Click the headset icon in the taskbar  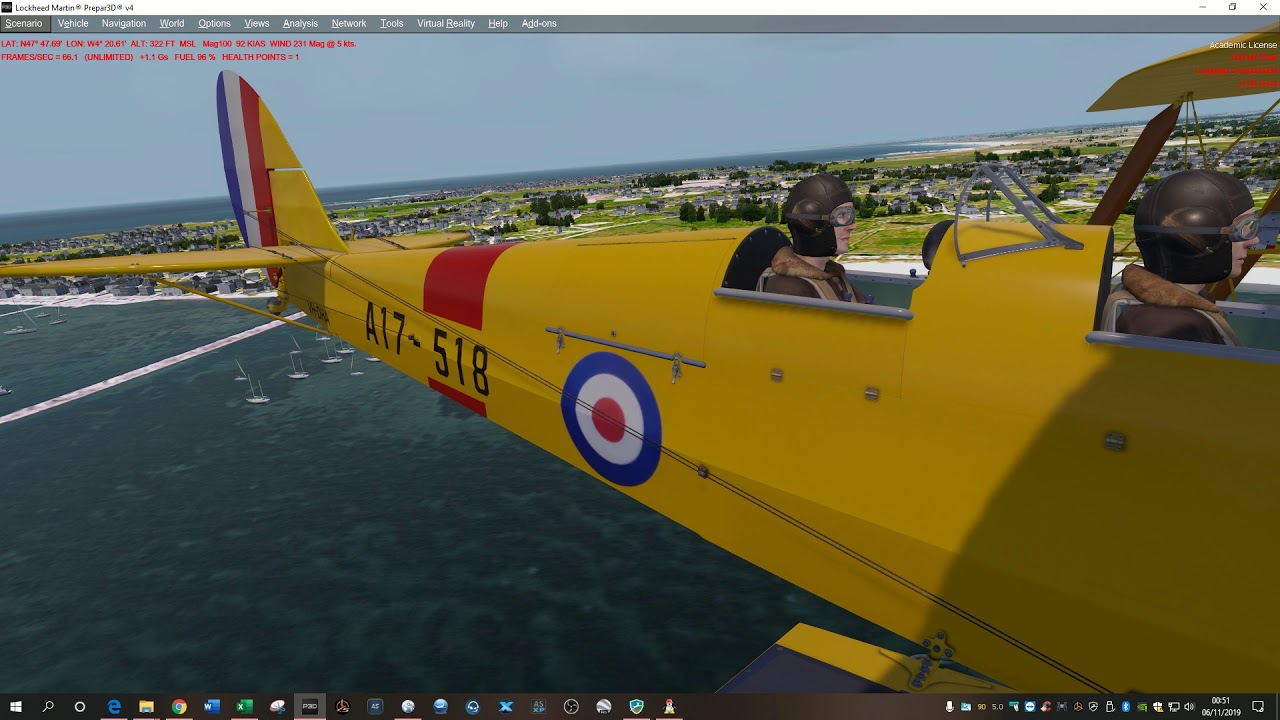pos(473,707)
